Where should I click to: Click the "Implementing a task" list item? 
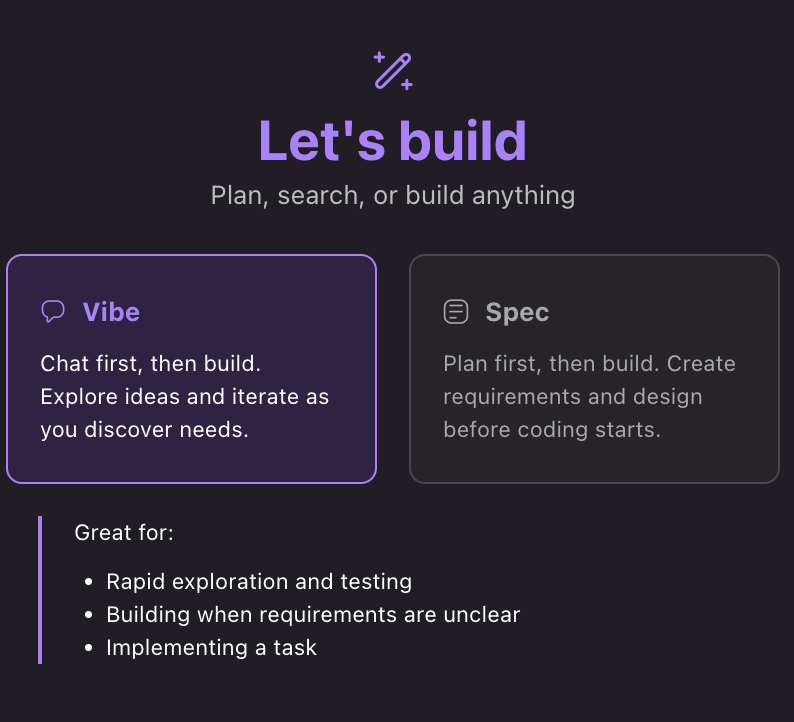(211, 647)
